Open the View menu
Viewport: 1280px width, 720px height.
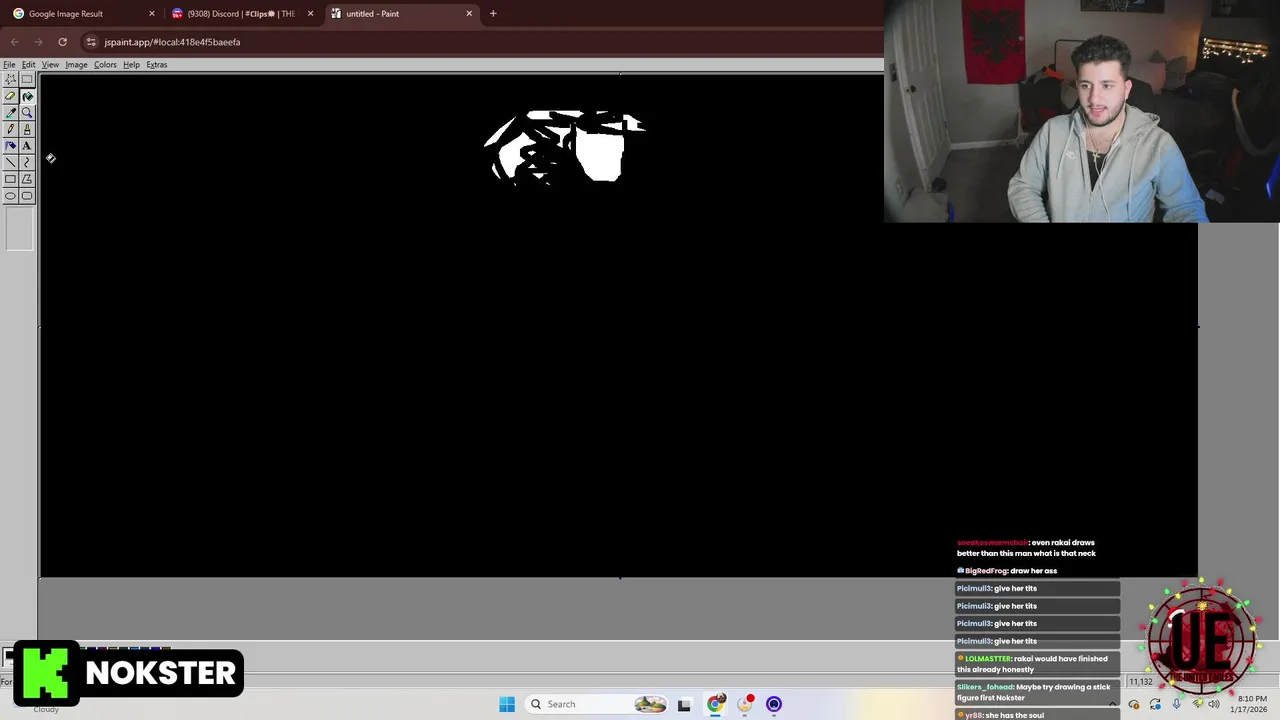tap(50, 64)
